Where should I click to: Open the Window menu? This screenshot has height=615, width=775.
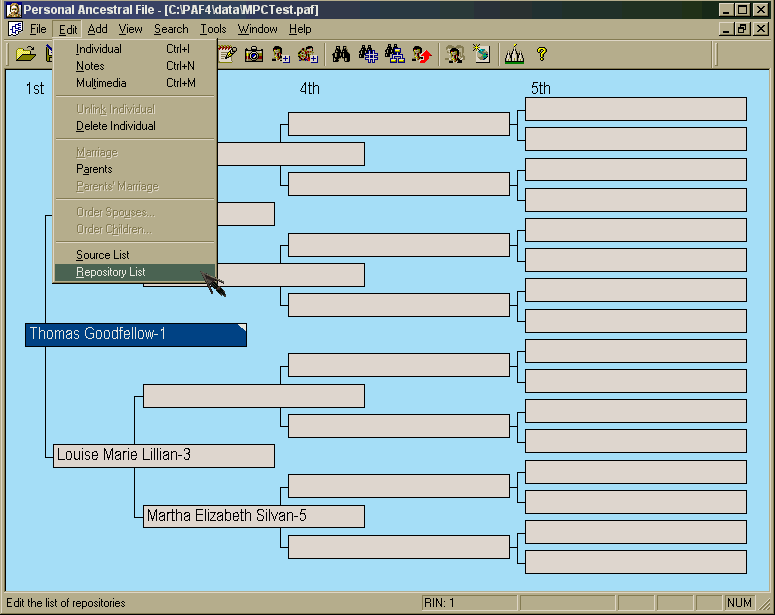(258, 30)
